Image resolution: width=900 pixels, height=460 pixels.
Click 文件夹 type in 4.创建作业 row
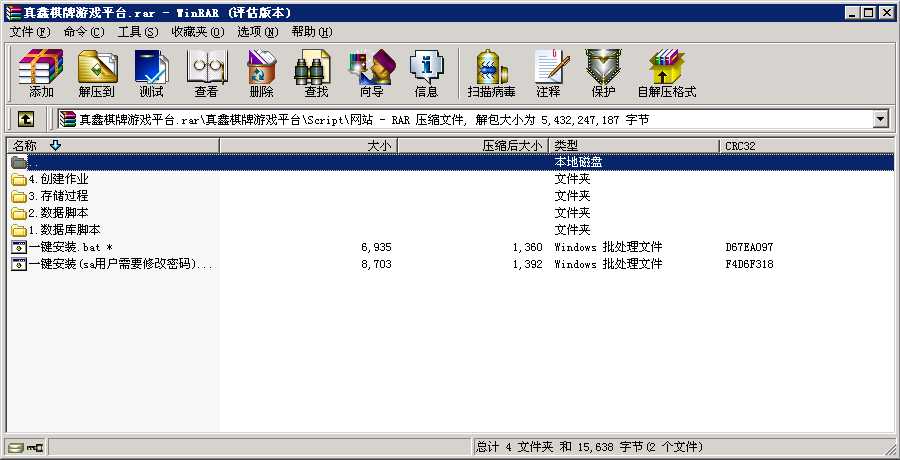click(x=572, y=180)
